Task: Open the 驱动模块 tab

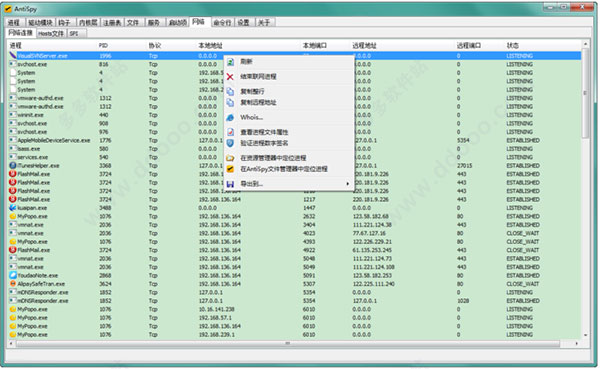Action: (40, 23)
